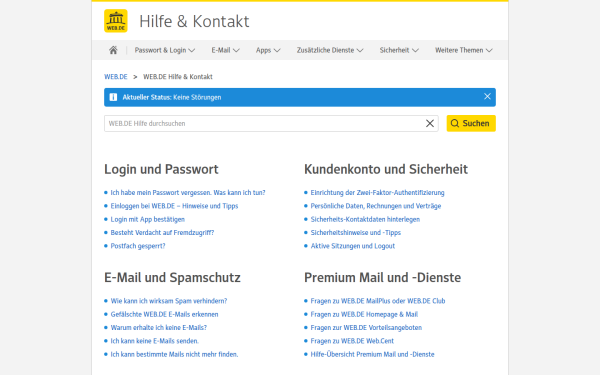Viewport: 600px width, 375px height.
Task: Open 'Sicherheitshinweise und -Tipps' link
Action: coord(355,233)
